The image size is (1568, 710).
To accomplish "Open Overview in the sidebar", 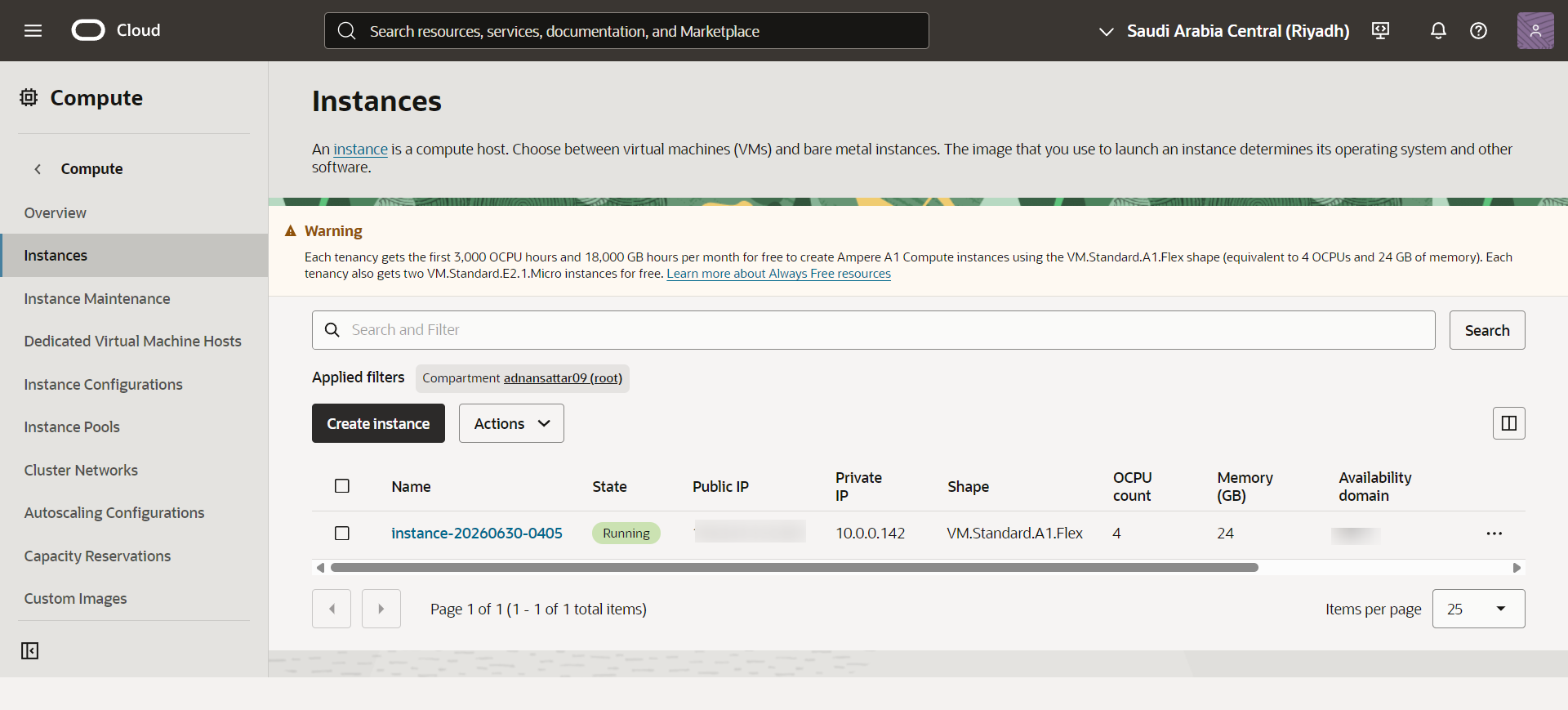I will (x=55, y=212).
